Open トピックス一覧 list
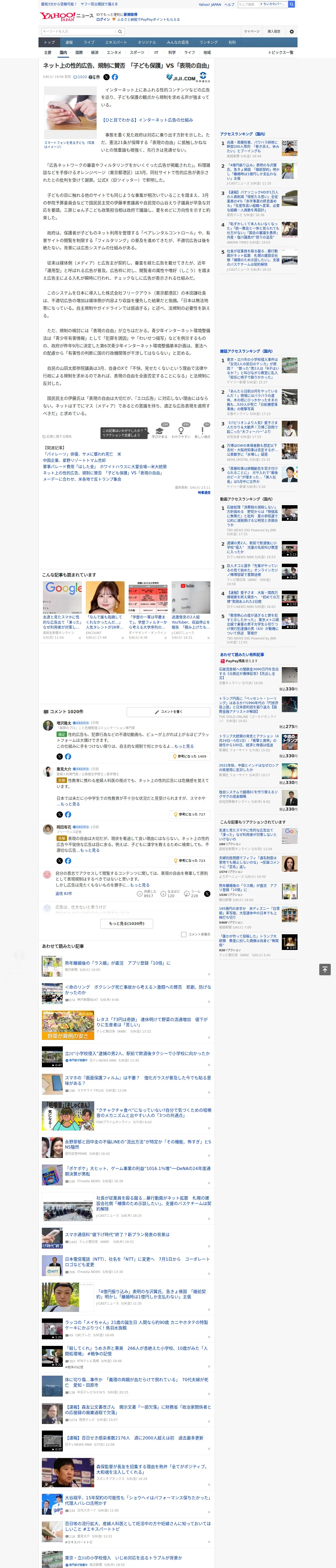 click(x=281, y=52)
